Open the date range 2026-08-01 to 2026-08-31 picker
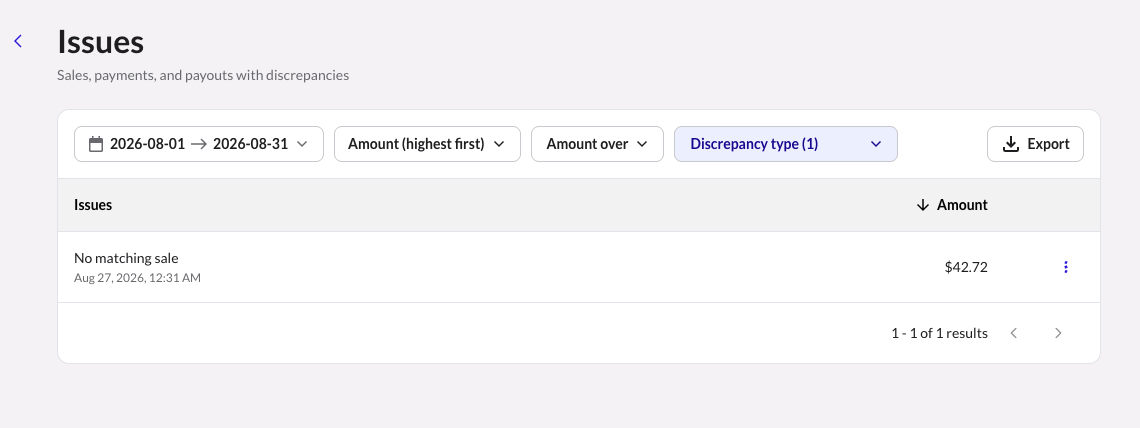This screenshot has width=1140, height=428. (198, 144)
